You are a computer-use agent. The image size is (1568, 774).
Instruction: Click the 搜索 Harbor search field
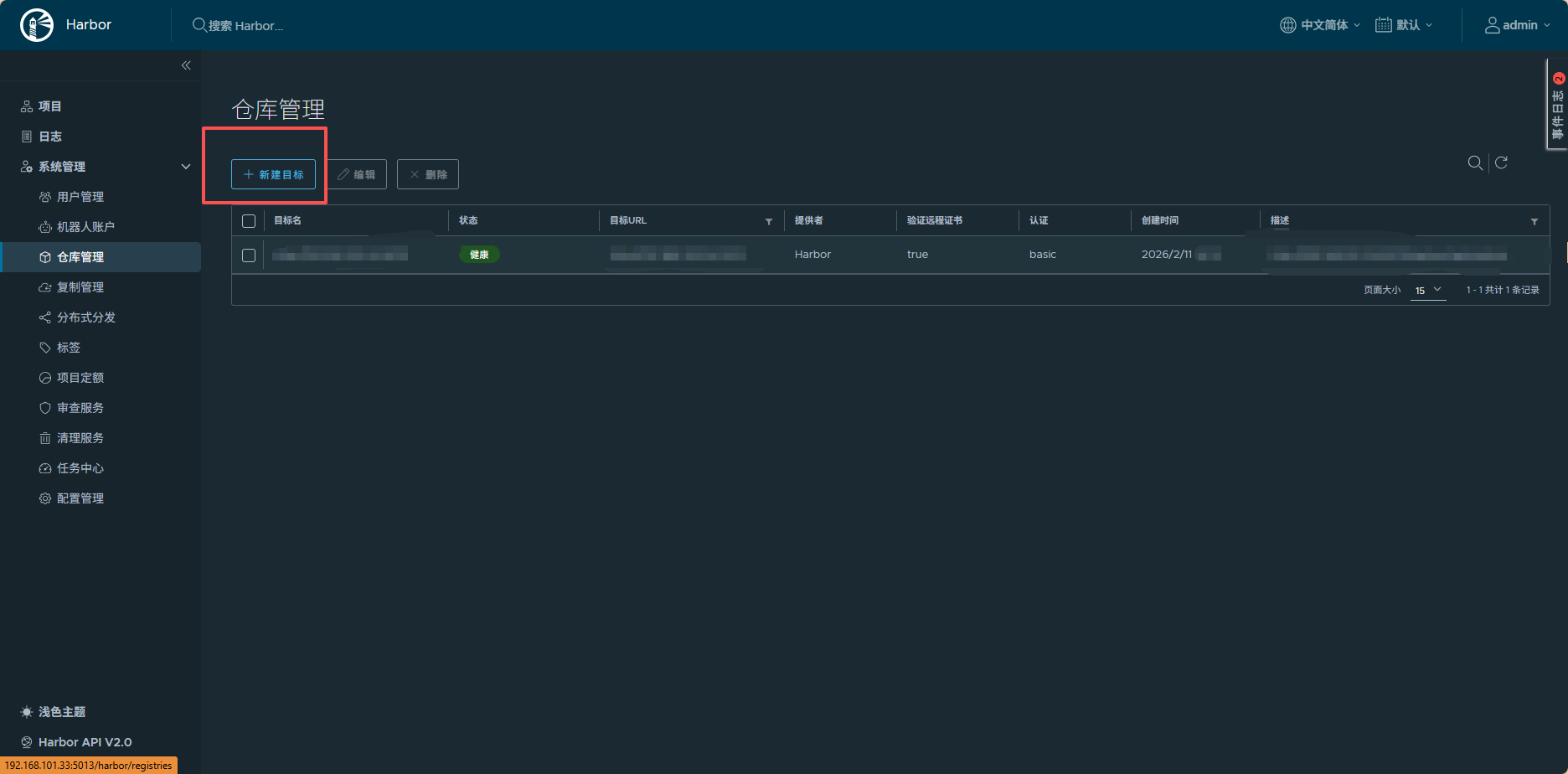[x=246, y=26]
